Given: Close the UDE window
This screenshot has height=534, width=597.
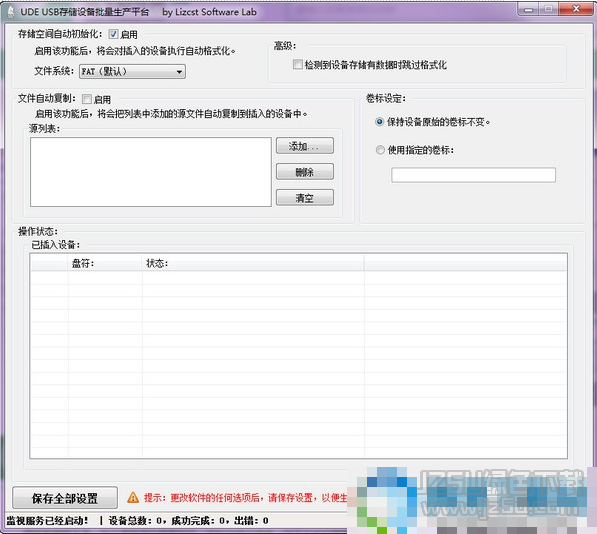Looking at the screenshot, I should (576, 9).
